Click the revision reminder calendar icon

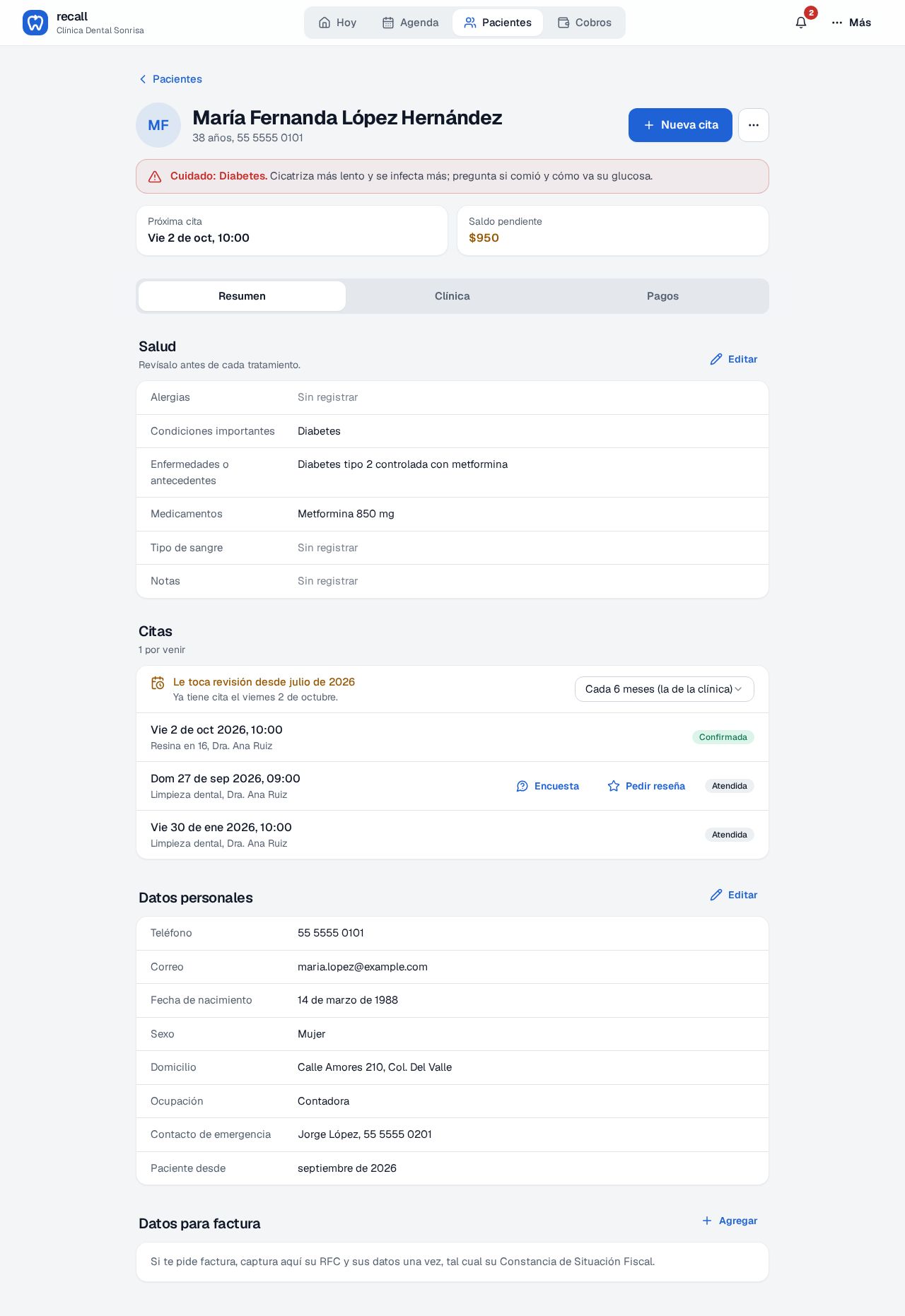[158, 683]
